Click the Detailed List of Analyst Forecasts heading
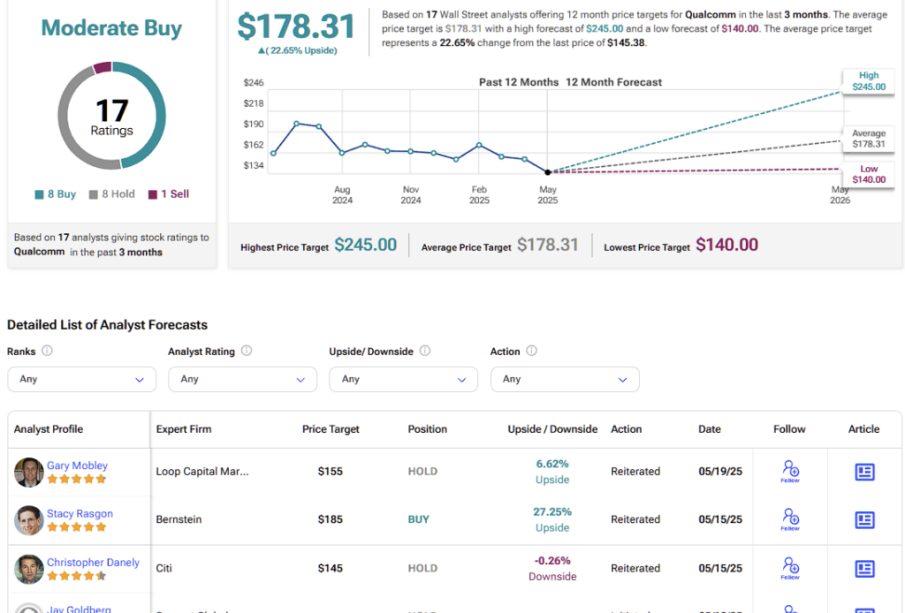The height and width of the screenshot is (613, 905). 107,325
